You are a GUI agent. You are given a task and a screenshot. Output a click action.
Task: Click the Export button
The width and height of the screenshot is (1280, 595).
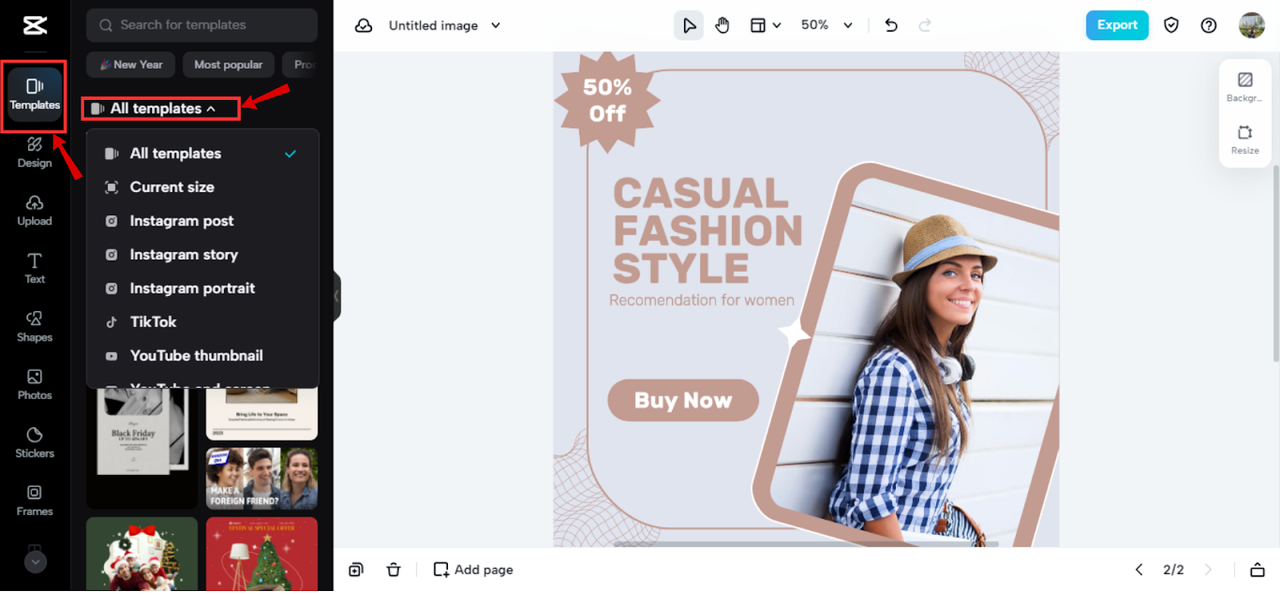[x=1117, y=25]
